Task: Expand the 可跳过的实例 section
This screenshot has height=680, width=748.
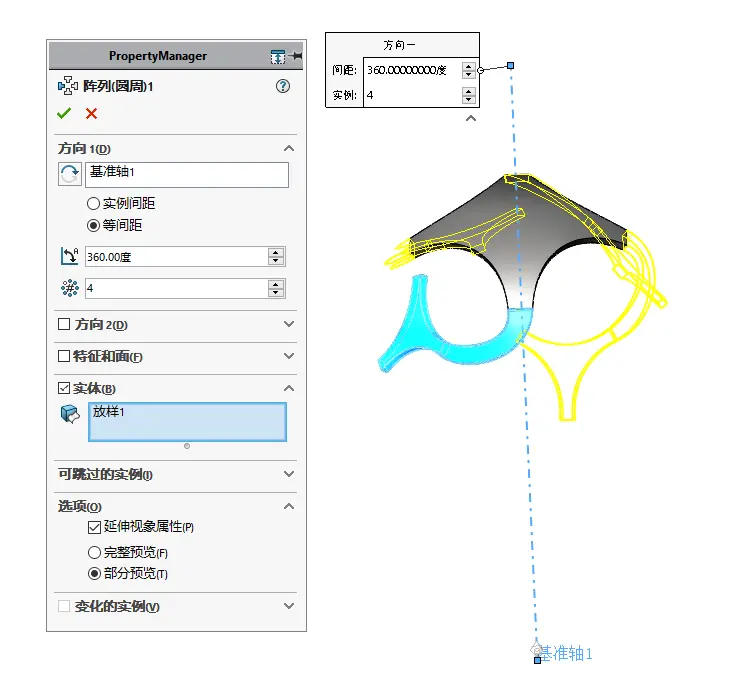Action: [x=289, y=474]
